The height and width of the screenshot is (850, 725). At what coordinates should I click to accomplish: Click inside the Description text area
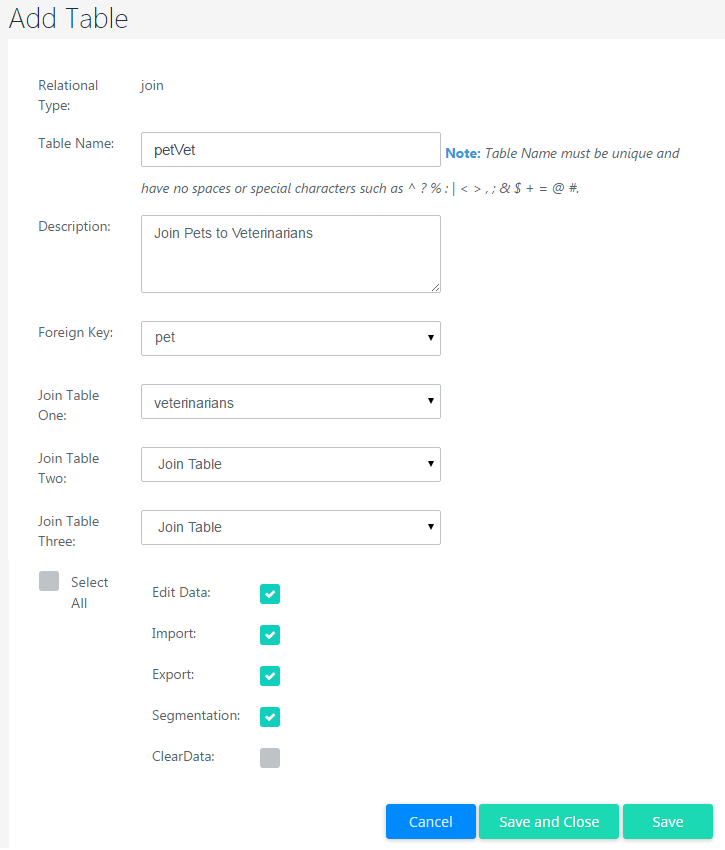point(290,254)
